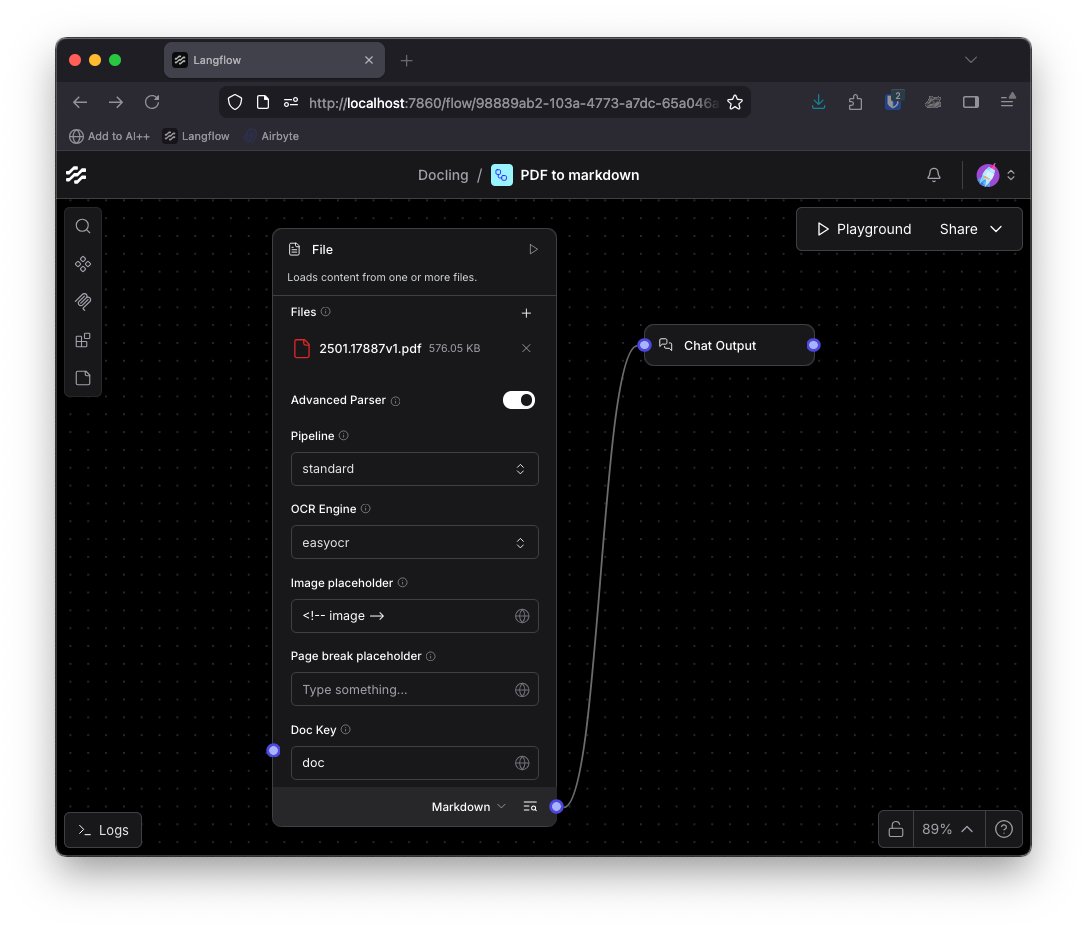Expand the Markdown output selector
Screen dimensions: 1087x930
click(x=469, y=807)
